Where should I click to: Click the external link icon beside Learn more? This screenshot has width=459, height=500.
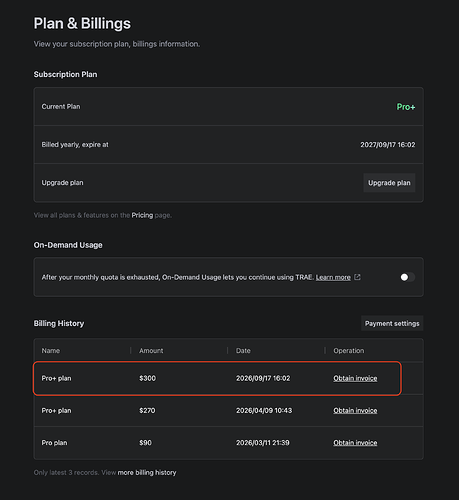click(357, 277)
